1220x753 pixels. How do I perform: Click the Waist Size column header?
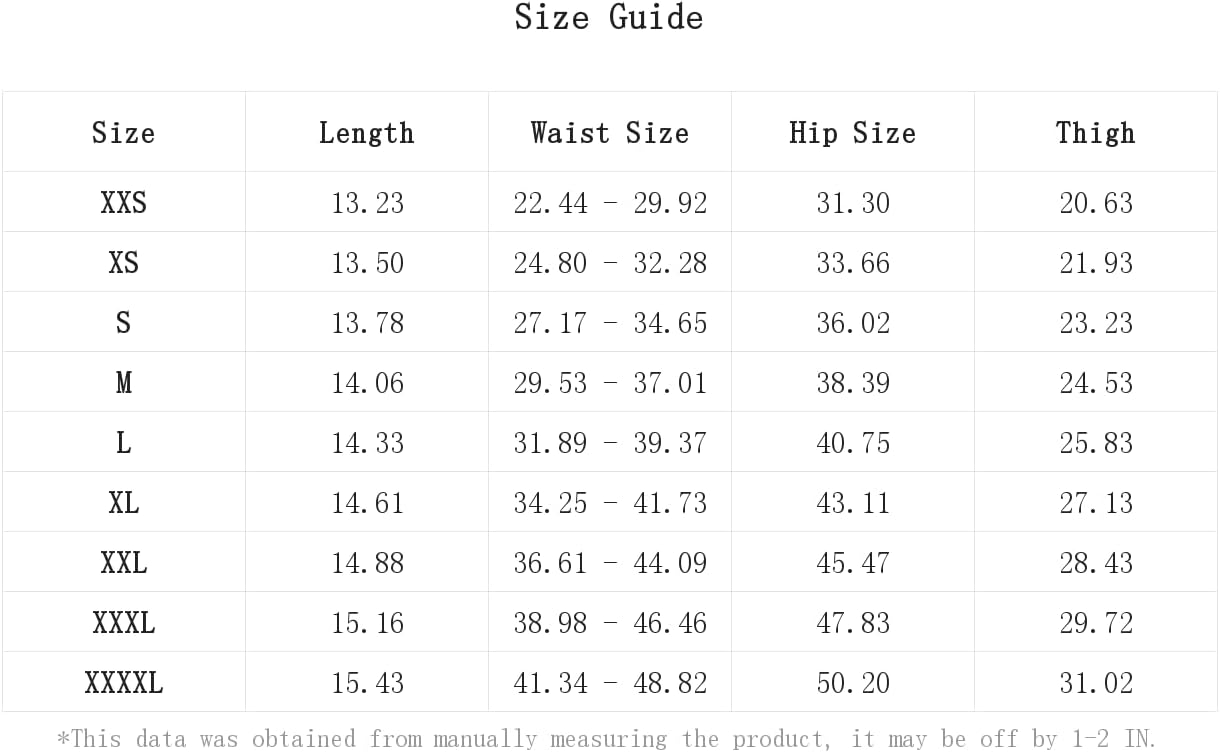[609, 133]
